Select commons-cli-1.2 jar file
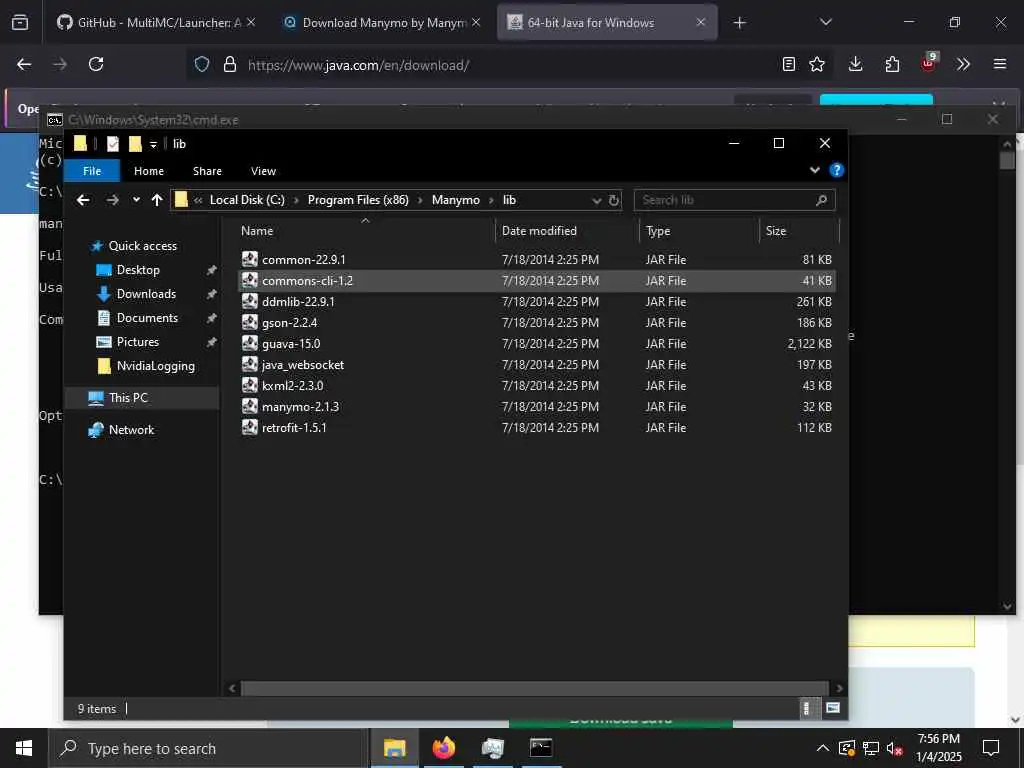 click(536, 281)
